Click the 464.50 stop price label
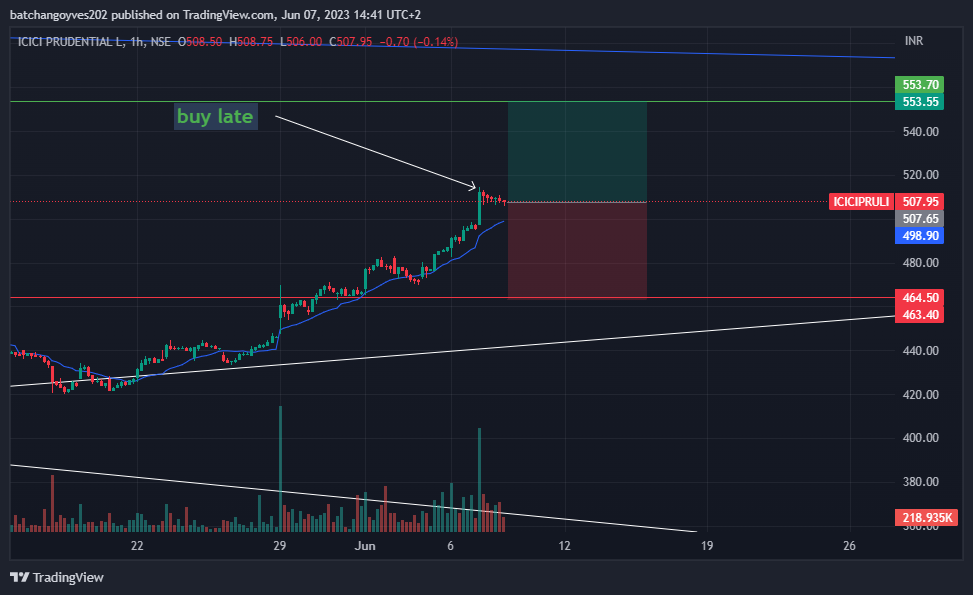Image resolution: width=973 pixels, height=595 pixels. coord(919,298)
